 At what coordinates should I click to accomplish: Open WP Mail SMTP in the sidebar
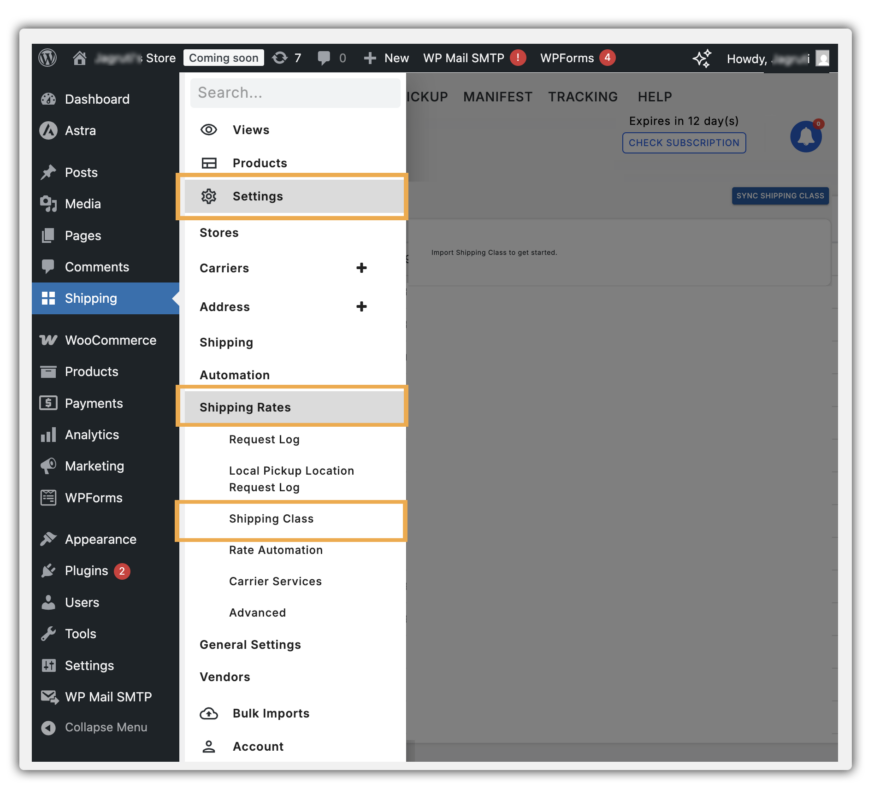click(x=108, y=696)
